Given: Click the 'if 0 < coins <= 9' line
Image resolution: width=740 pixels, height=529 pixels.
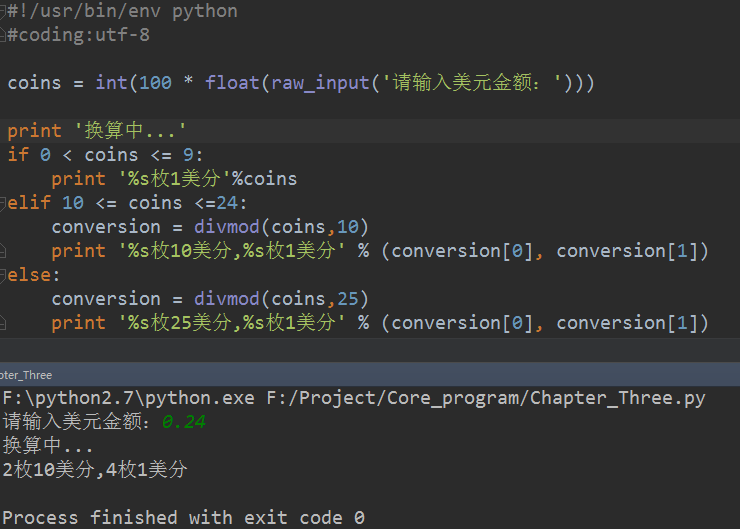Looking at the screenshot, I should (105, 155).
